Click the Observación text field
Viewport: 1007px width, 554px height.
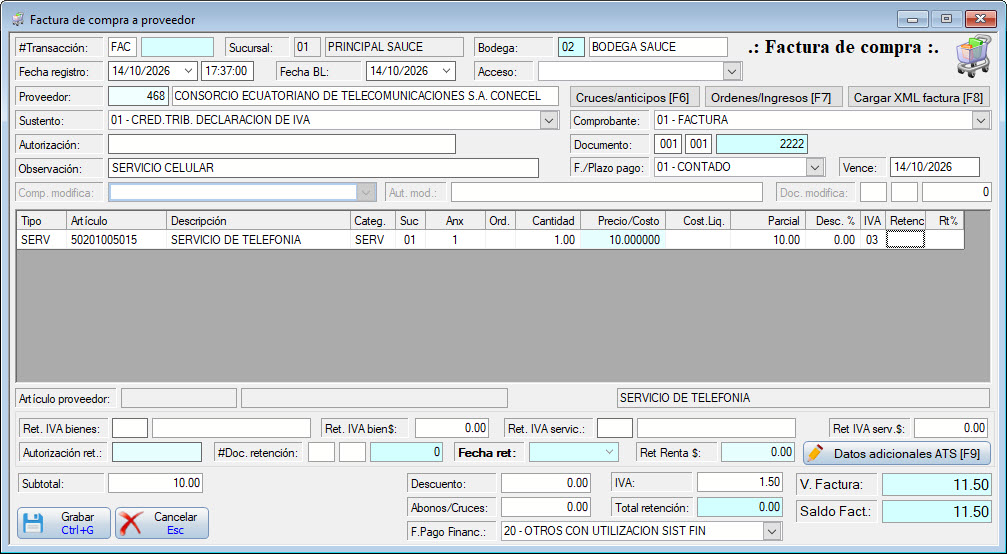point(323,168)
